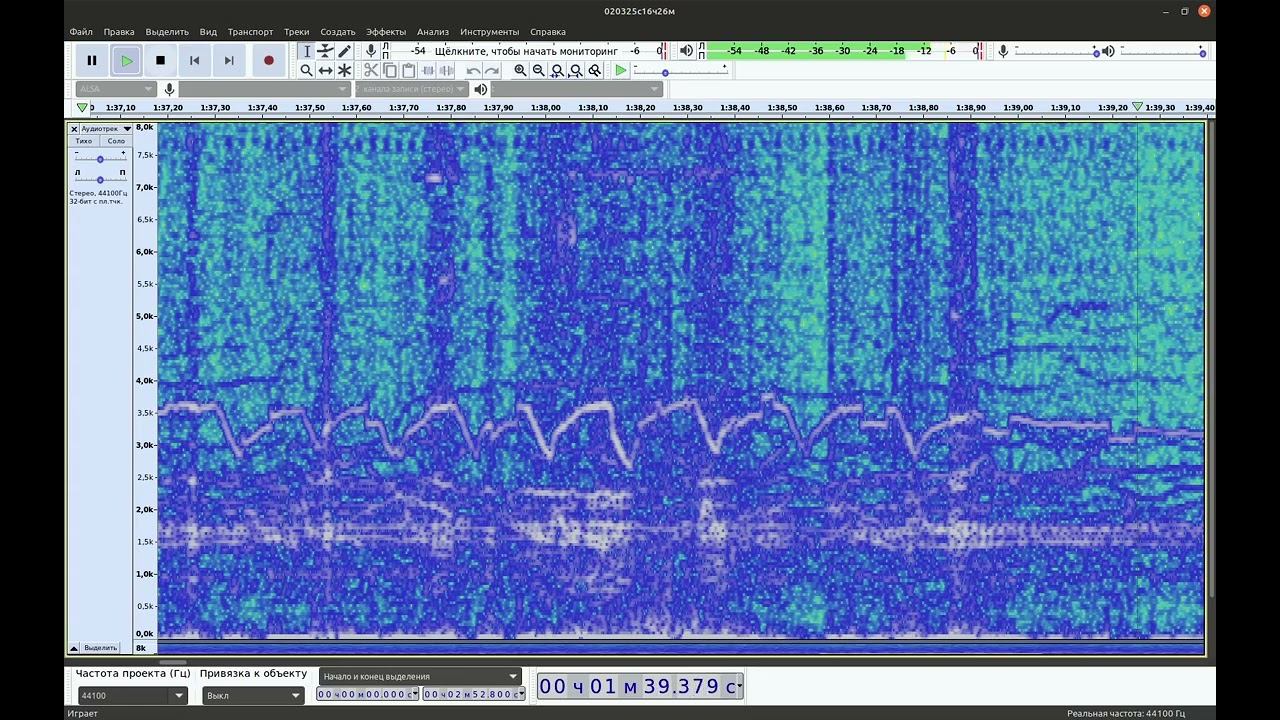Close the audio track with its X button

(x=74, y=129)
